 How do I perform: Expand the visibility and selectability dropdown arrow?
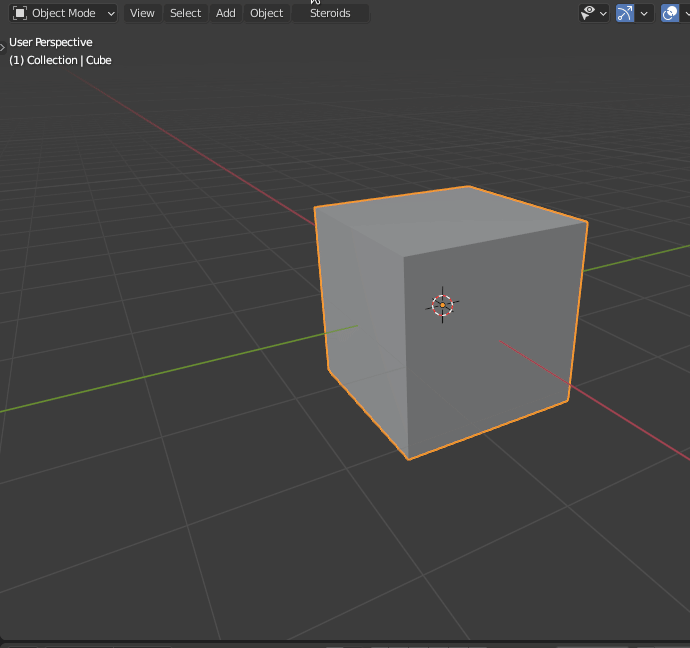coord(603,13)
